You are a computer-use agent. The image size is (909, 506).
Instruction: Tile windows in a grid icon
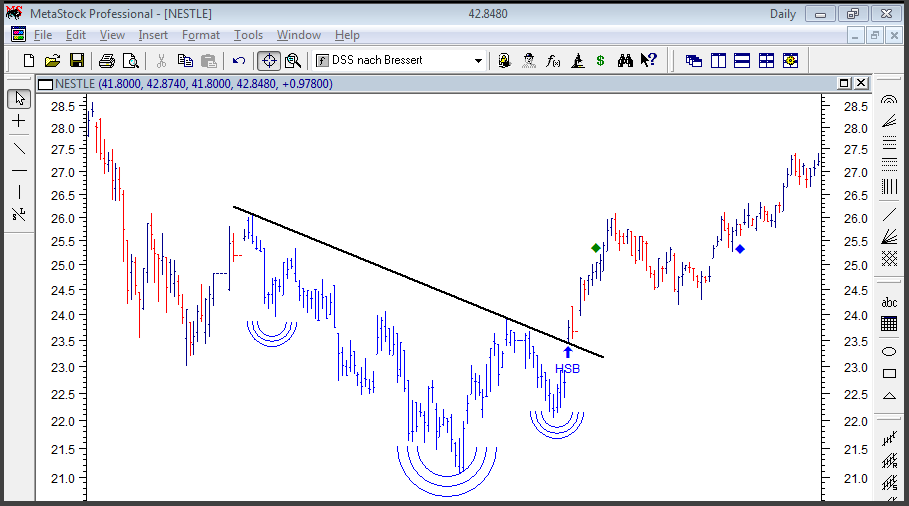(x=766, y=60)
